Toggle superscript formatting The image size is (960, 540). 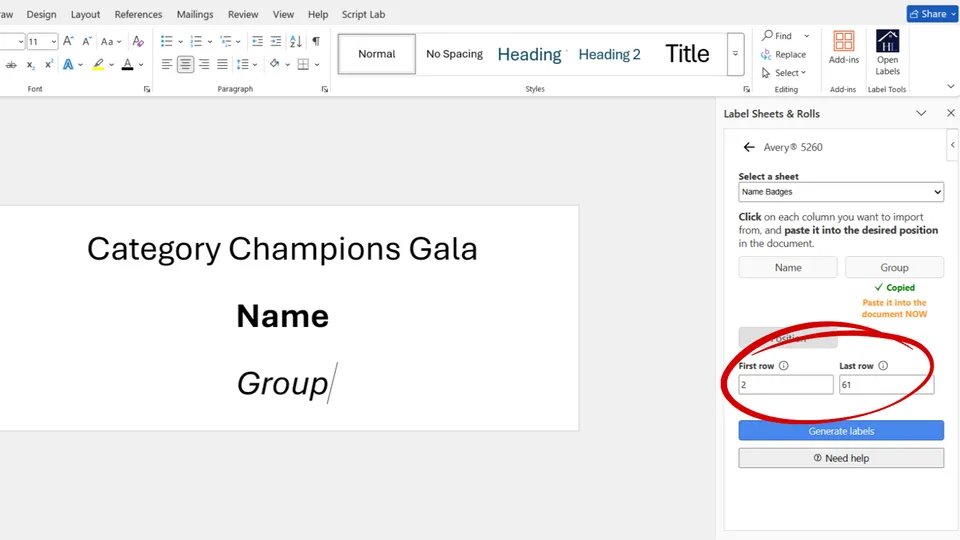pos(49,64)
